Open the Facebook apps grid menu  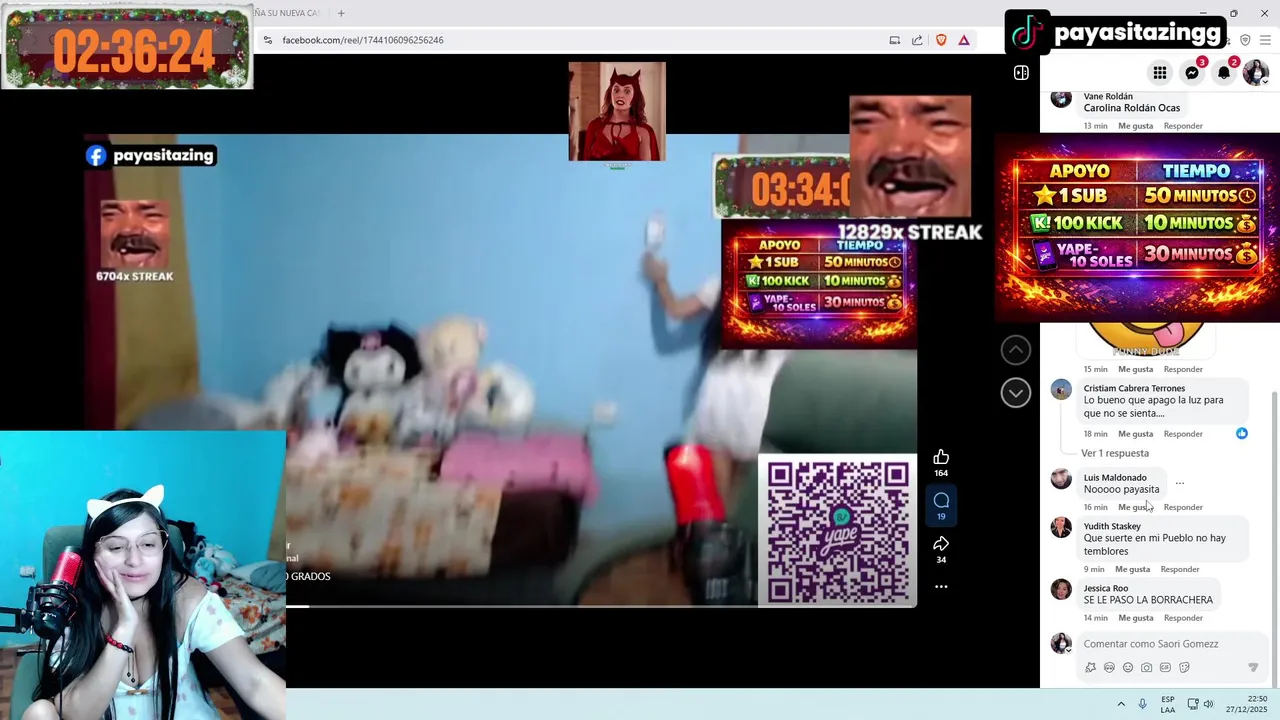click(x=1160, y=73)
